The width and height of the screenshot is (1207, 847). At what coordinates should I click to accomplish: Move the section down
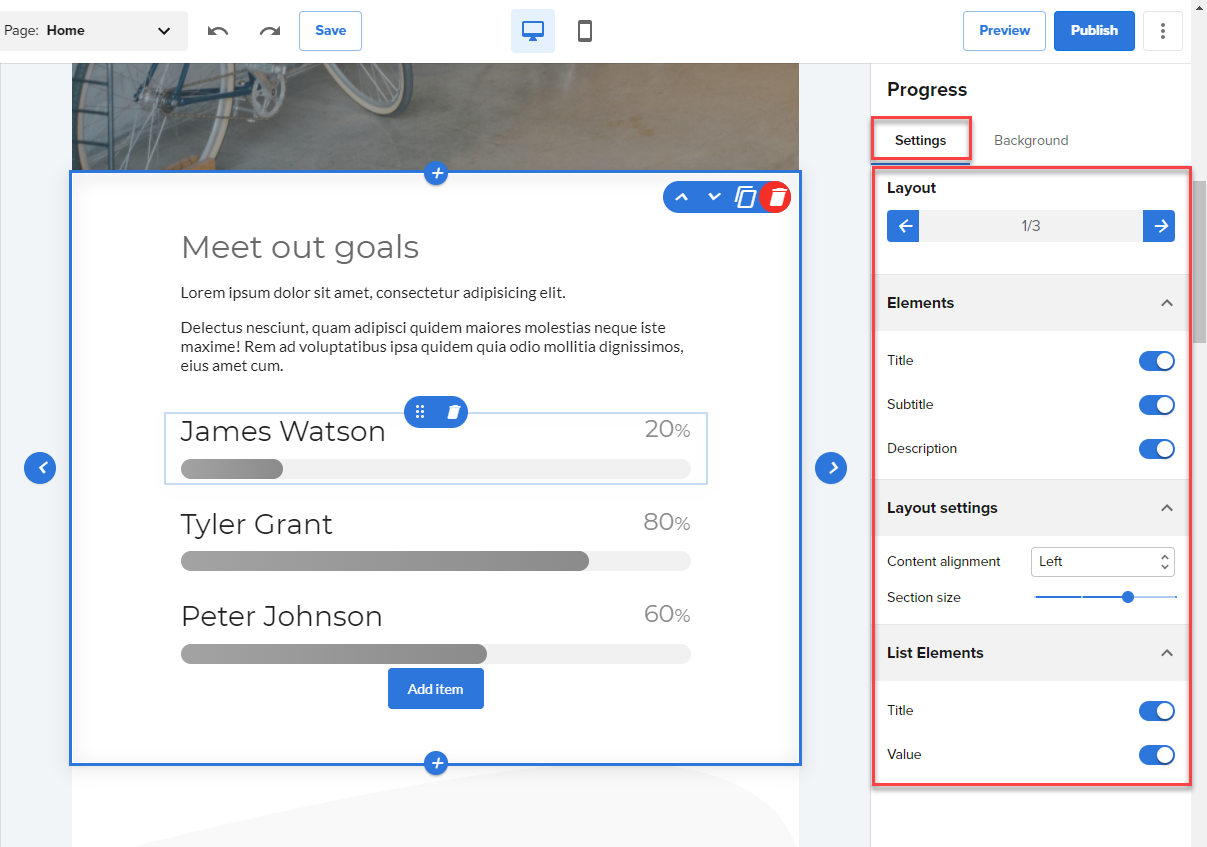(x=714, y=197)
